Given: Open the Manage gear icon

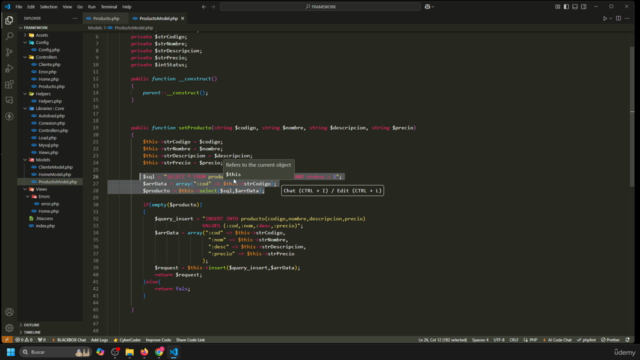Looking at the screenshot, I should coord(9,328).
